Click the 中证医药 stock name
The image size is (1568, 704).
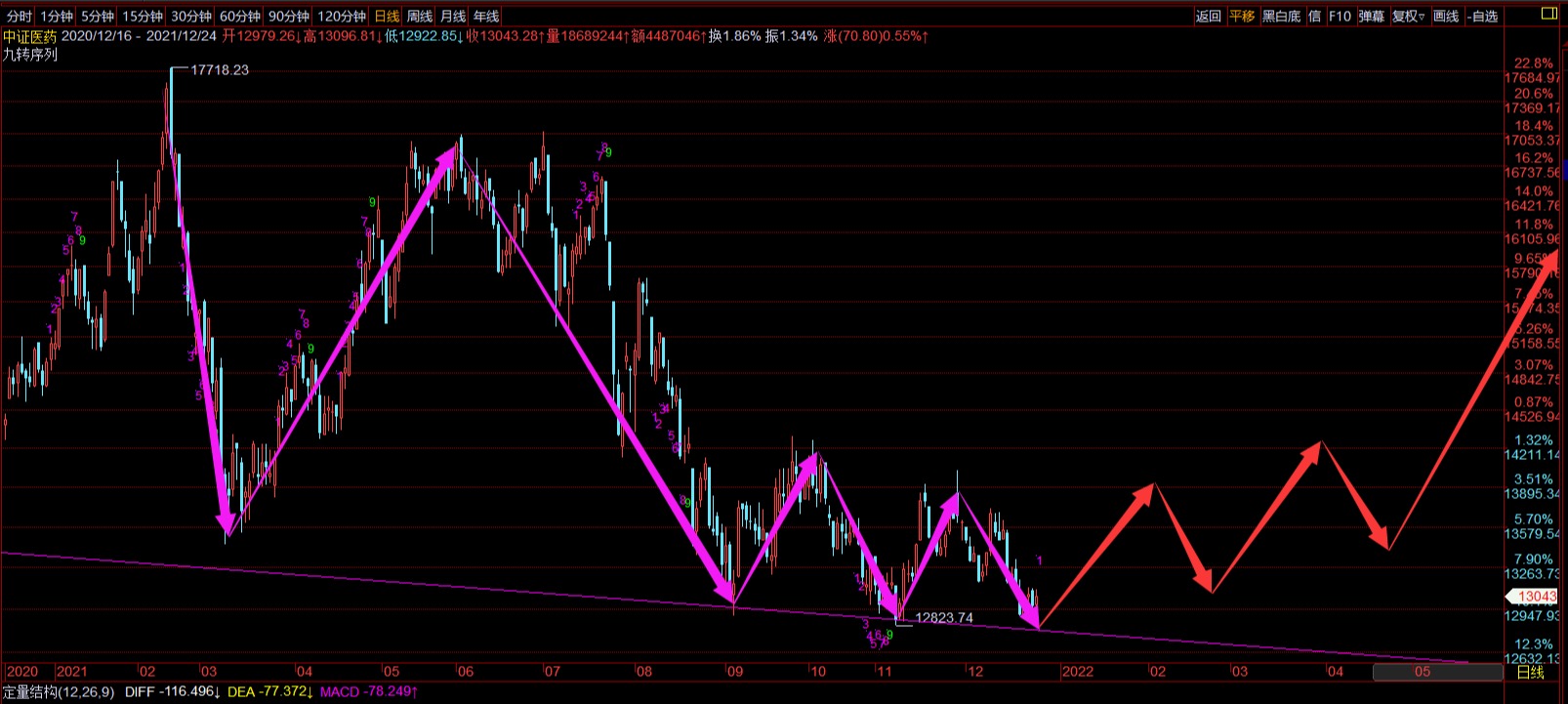[x=29, y=36]
